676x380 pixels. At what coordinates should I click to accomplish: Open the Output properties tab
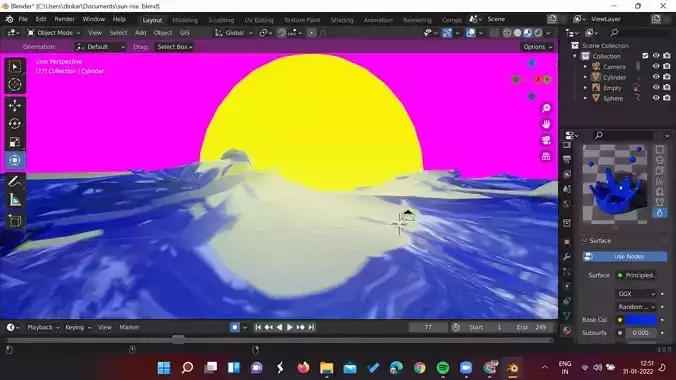coord(567,160)
